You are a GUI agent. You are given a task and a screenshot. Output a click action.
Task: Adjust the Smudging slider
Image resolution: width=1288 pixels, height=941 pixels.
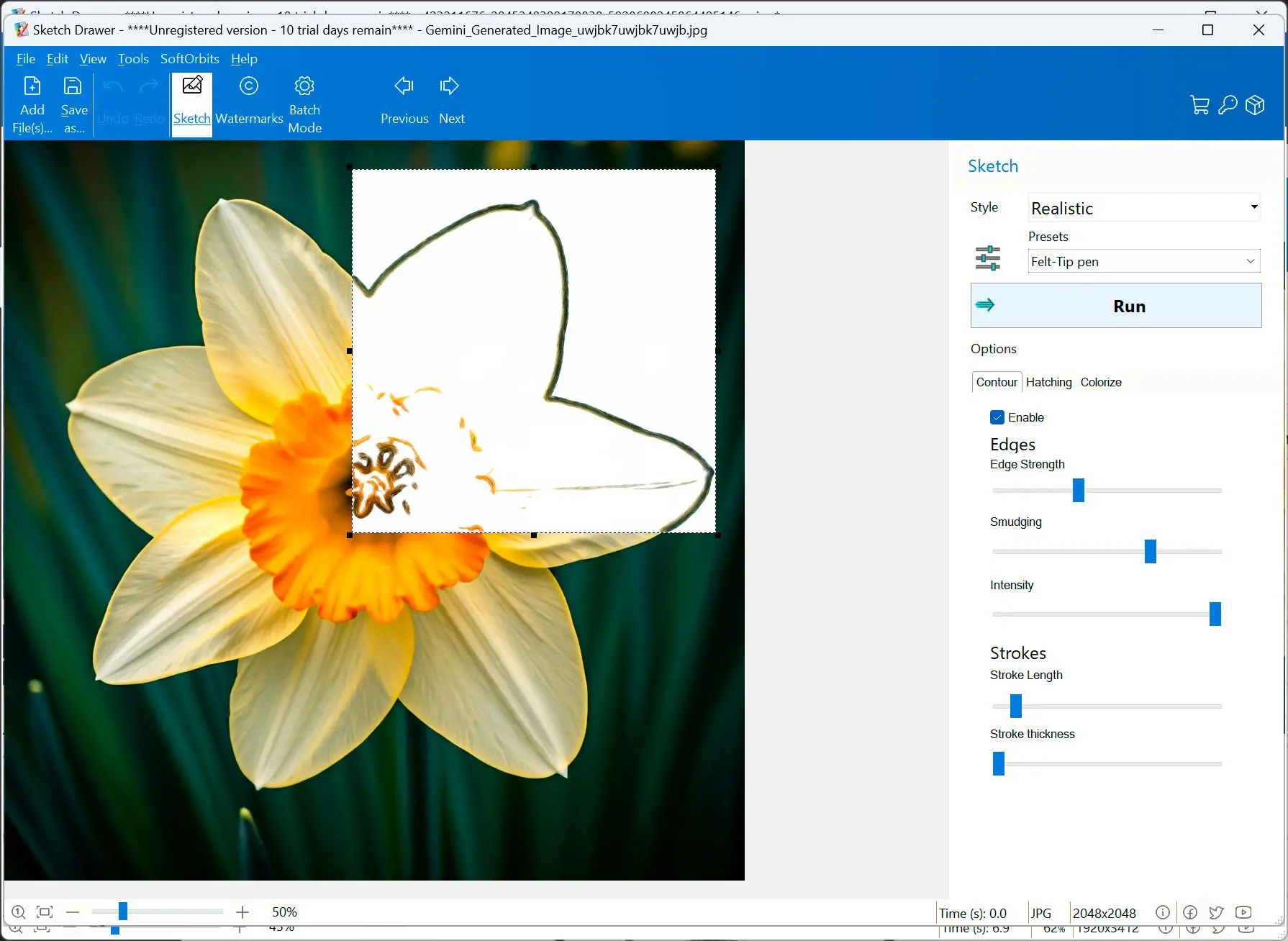(x=1150, y=551)
